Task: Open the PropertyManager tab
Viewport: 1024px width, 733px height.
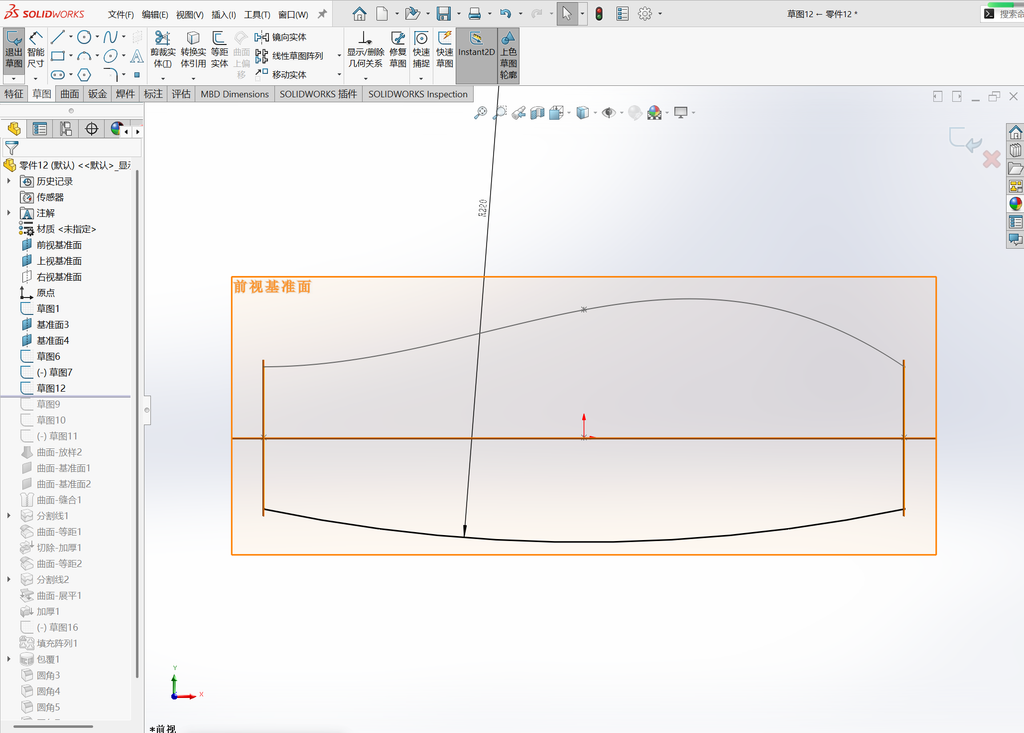Action: [x=40, y=129]
